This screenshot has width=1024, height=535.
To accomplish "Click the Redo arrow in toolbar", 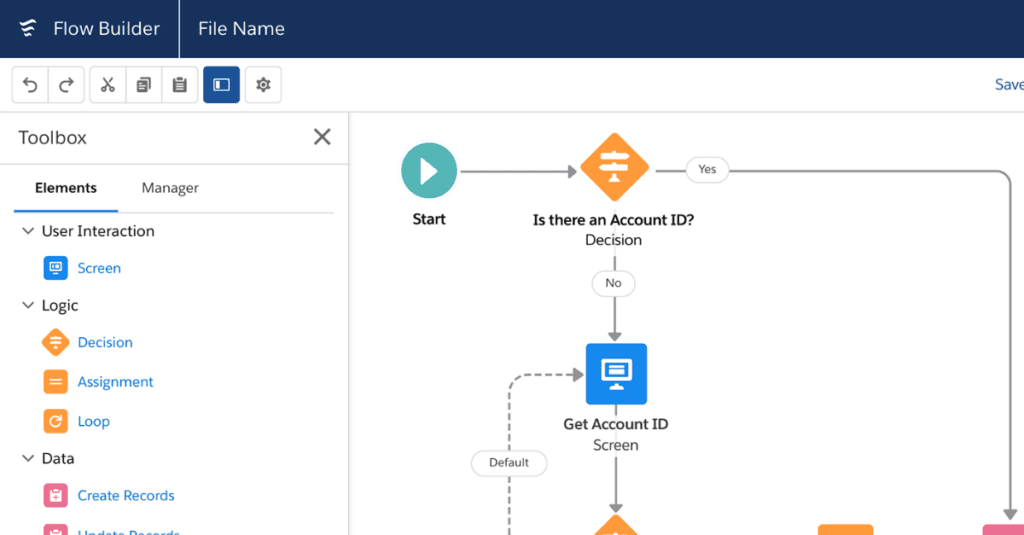I will [x=66, y=85].
